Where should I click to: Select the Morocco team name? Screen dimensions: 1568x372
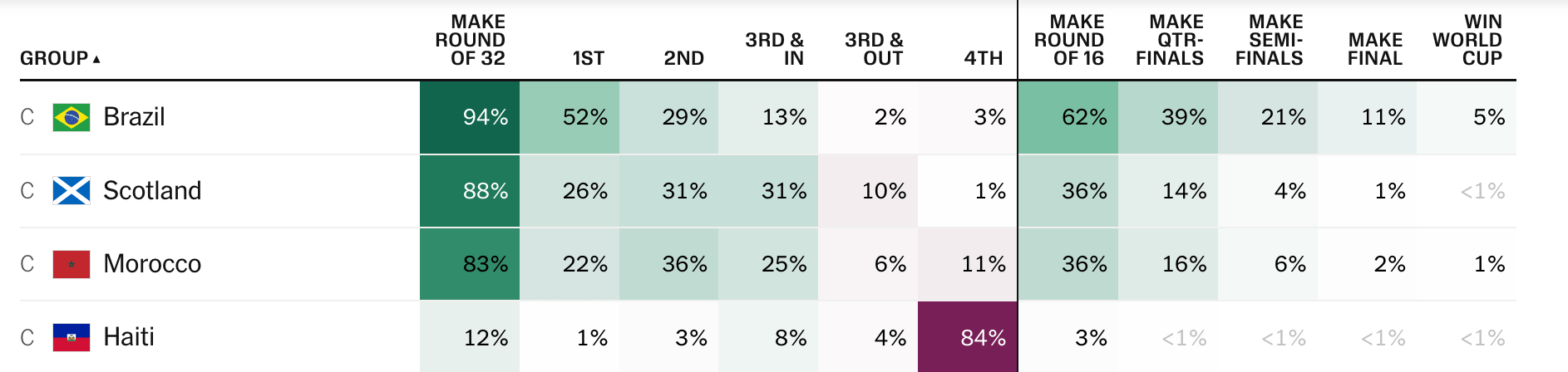pos(152,264)
